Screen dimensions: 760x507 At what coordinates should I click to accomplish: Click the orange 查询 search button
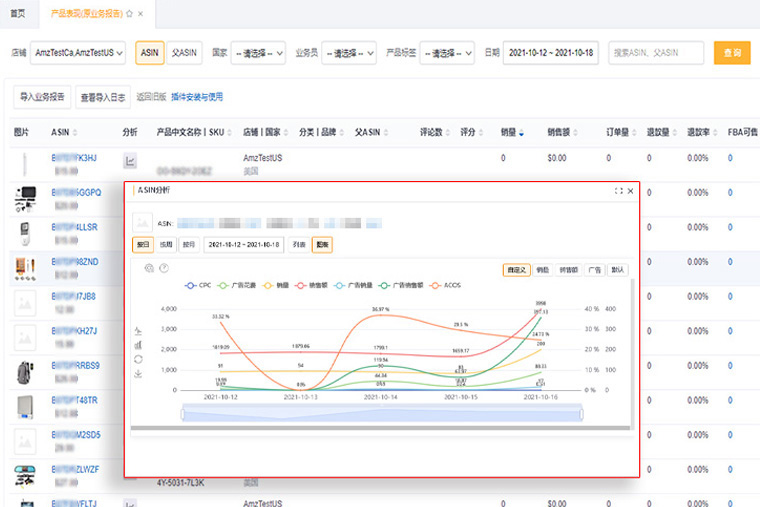731,53
